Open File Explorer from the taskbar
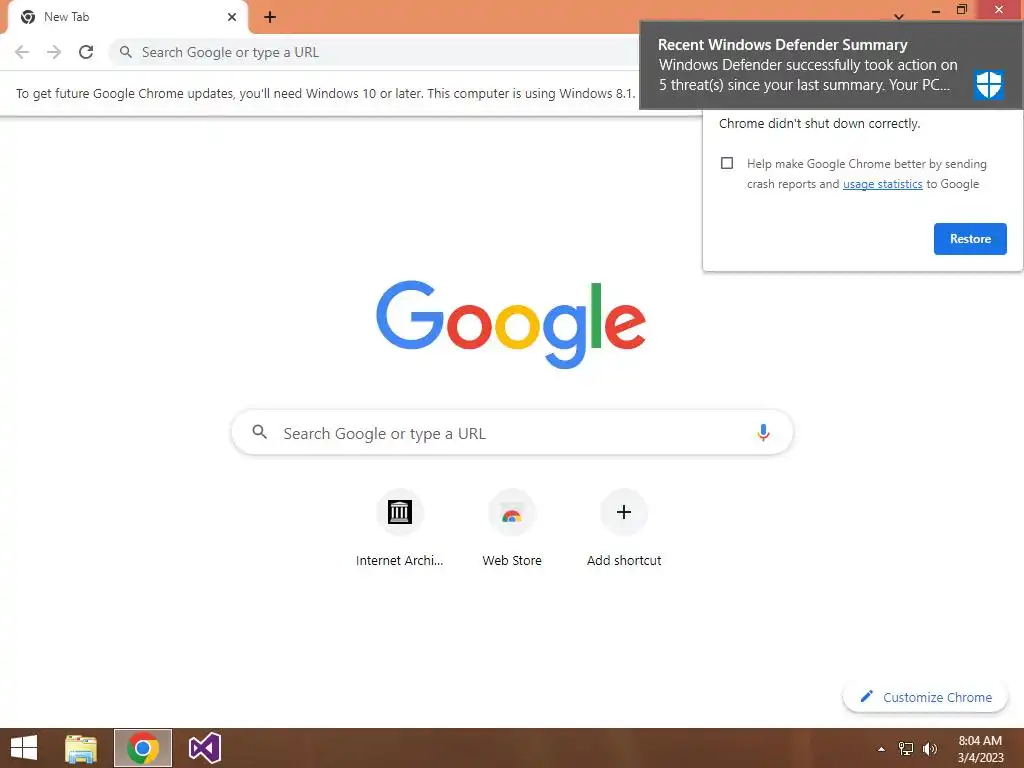 [x=81, y=748]
